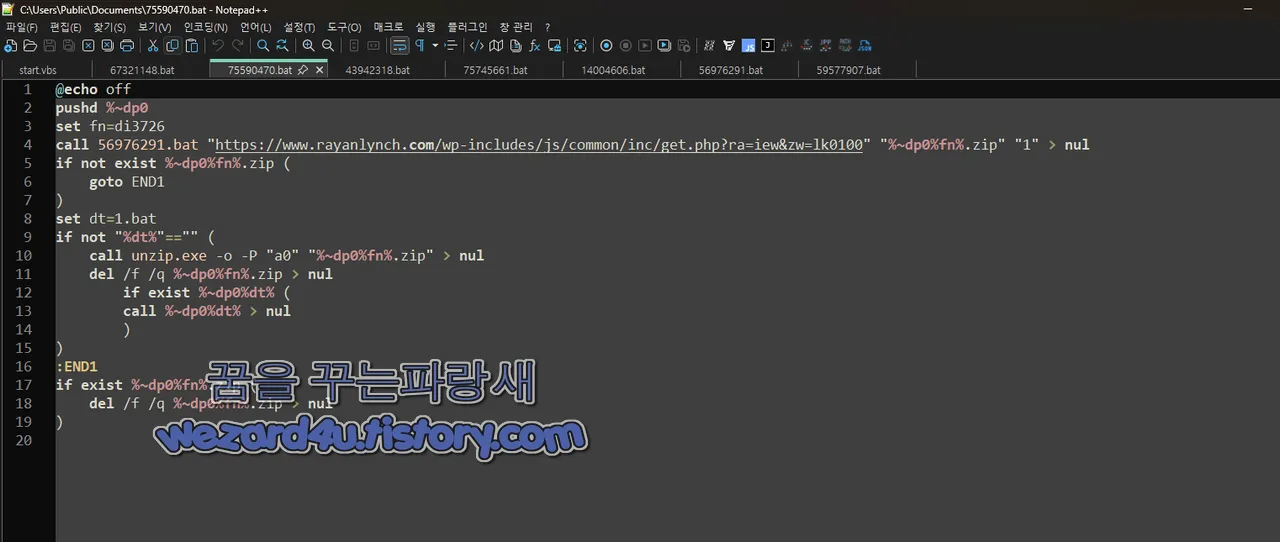1280x542 pixels.
Task: Open the Function List fx icon
Action: point(535,46)
